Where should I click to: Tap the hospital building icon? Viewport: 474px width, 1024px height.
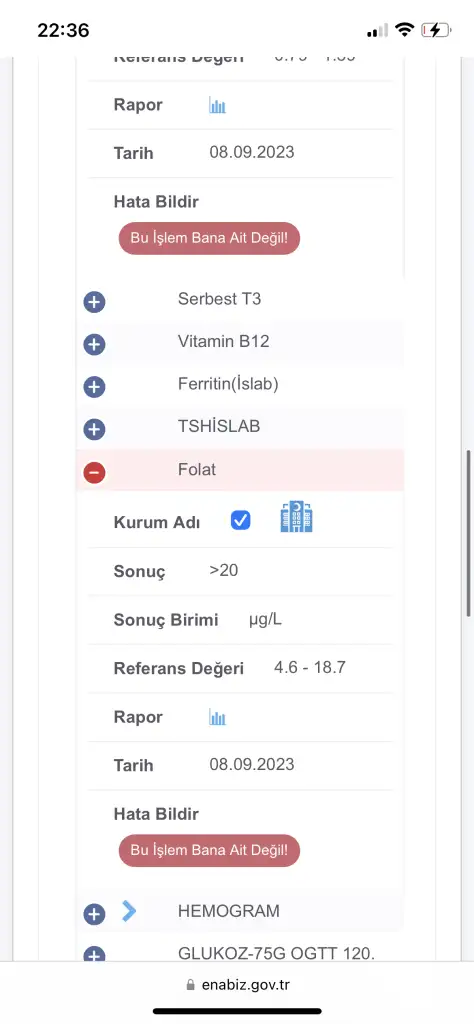click(x=296, y=517)
